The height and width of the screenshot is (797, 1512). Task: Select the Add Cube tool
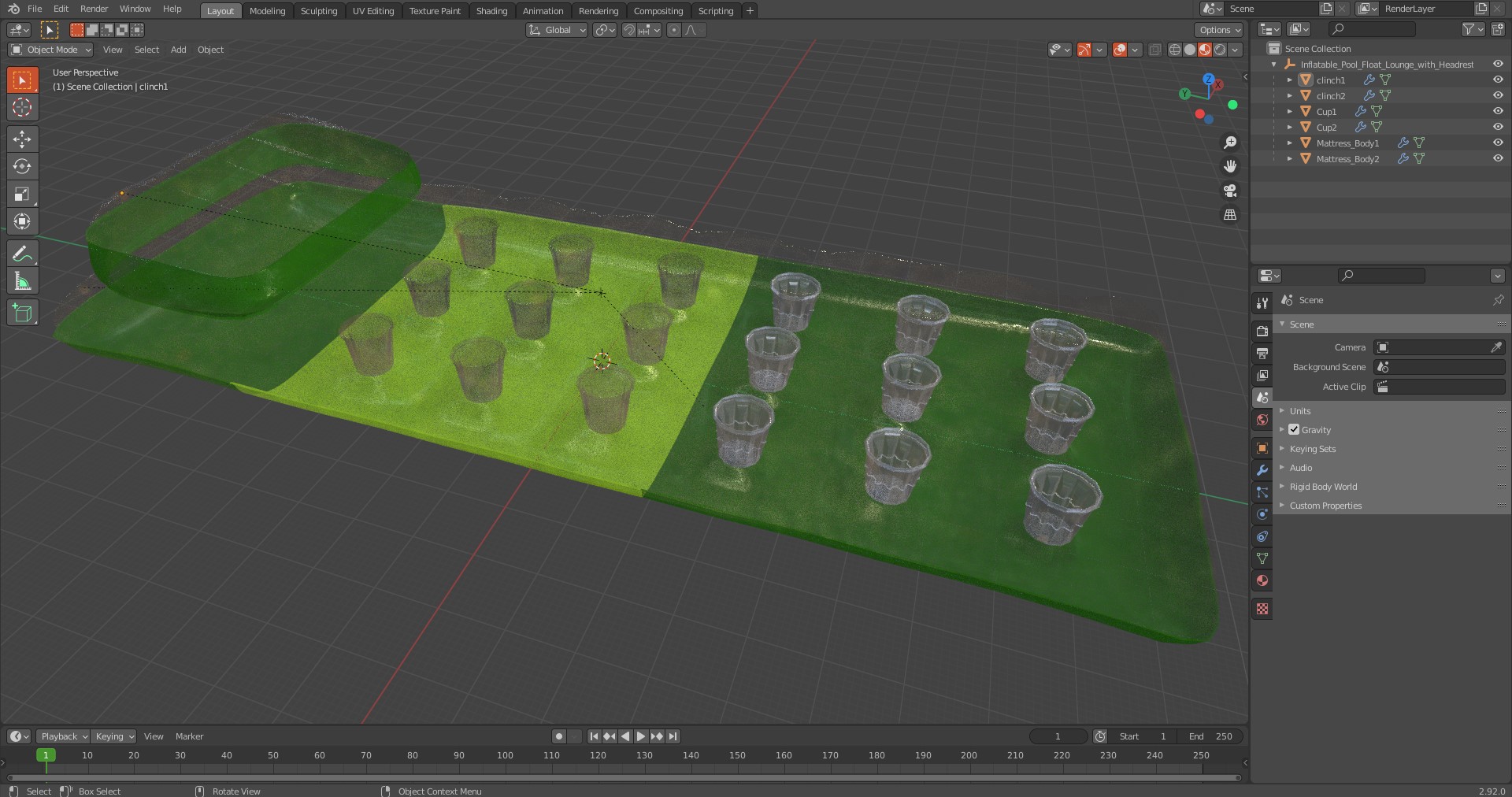(x=22, y=313)
